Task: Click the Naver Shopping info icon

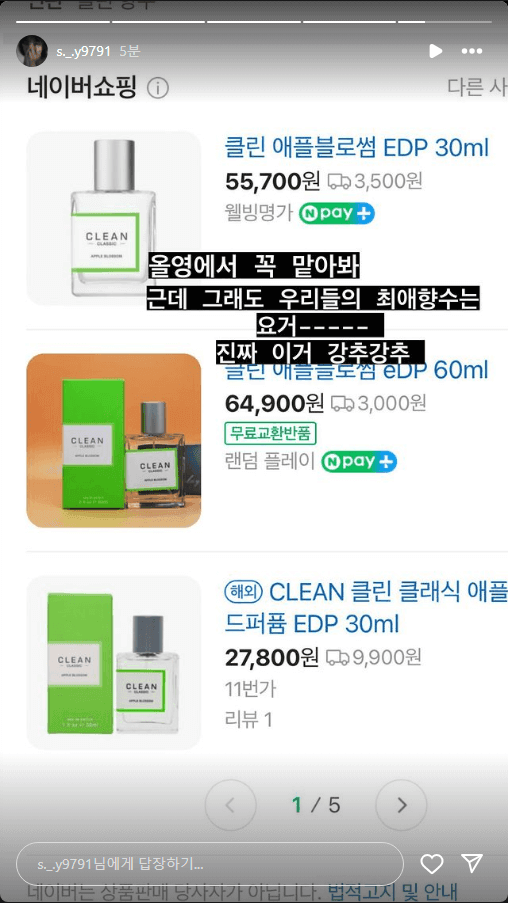Action: click(158, 88)
